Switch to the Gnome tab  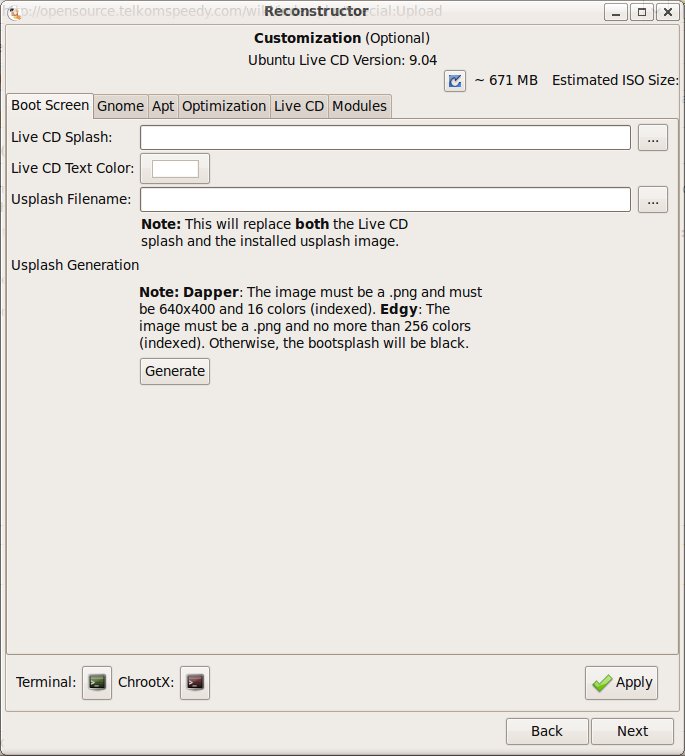click(120, 106)
